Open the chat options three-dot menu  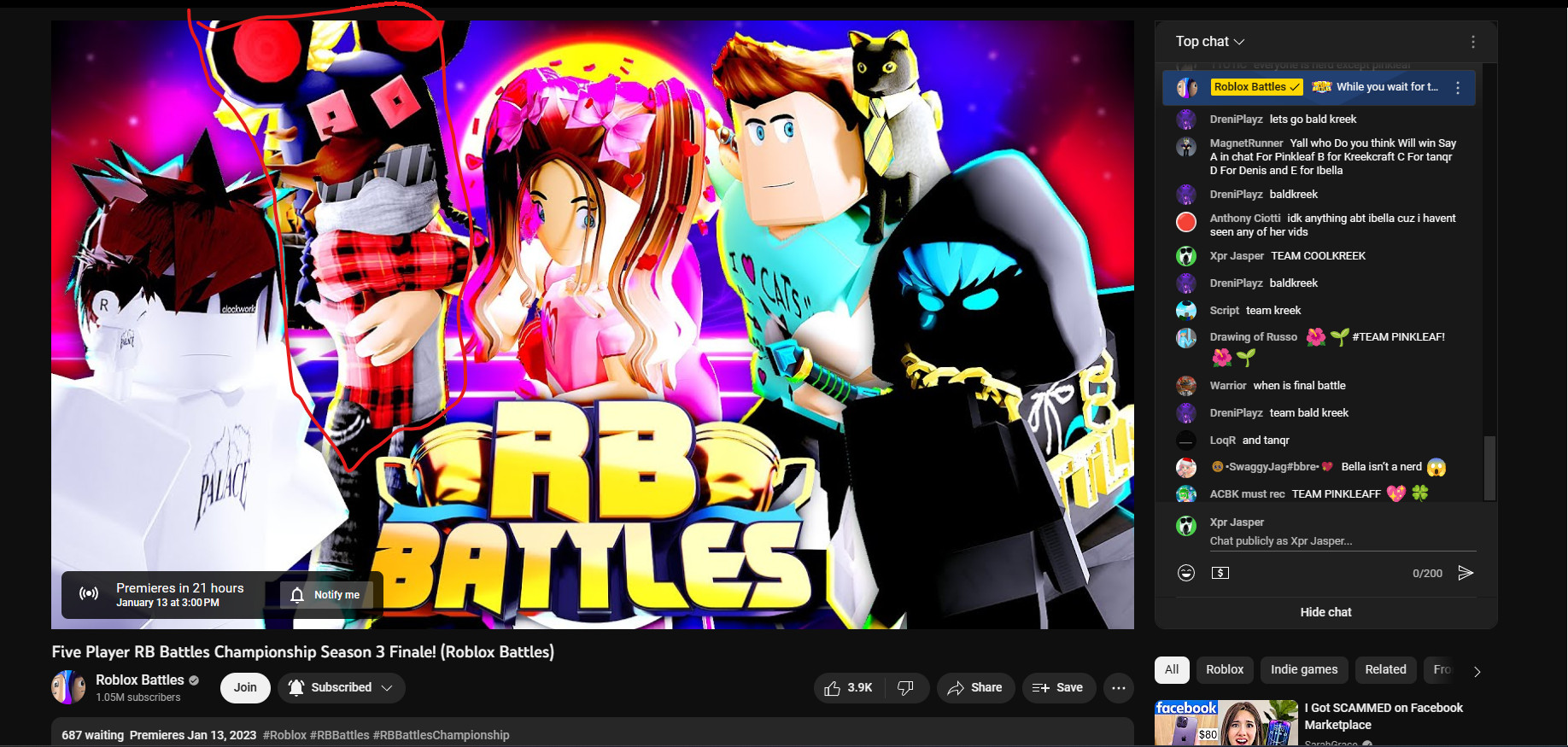coord(1472,42)
